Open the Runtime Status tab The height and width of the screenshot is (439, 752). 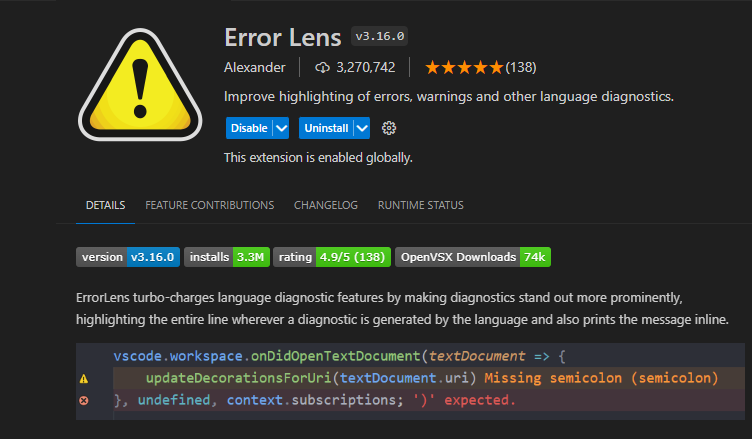(421, 205)
